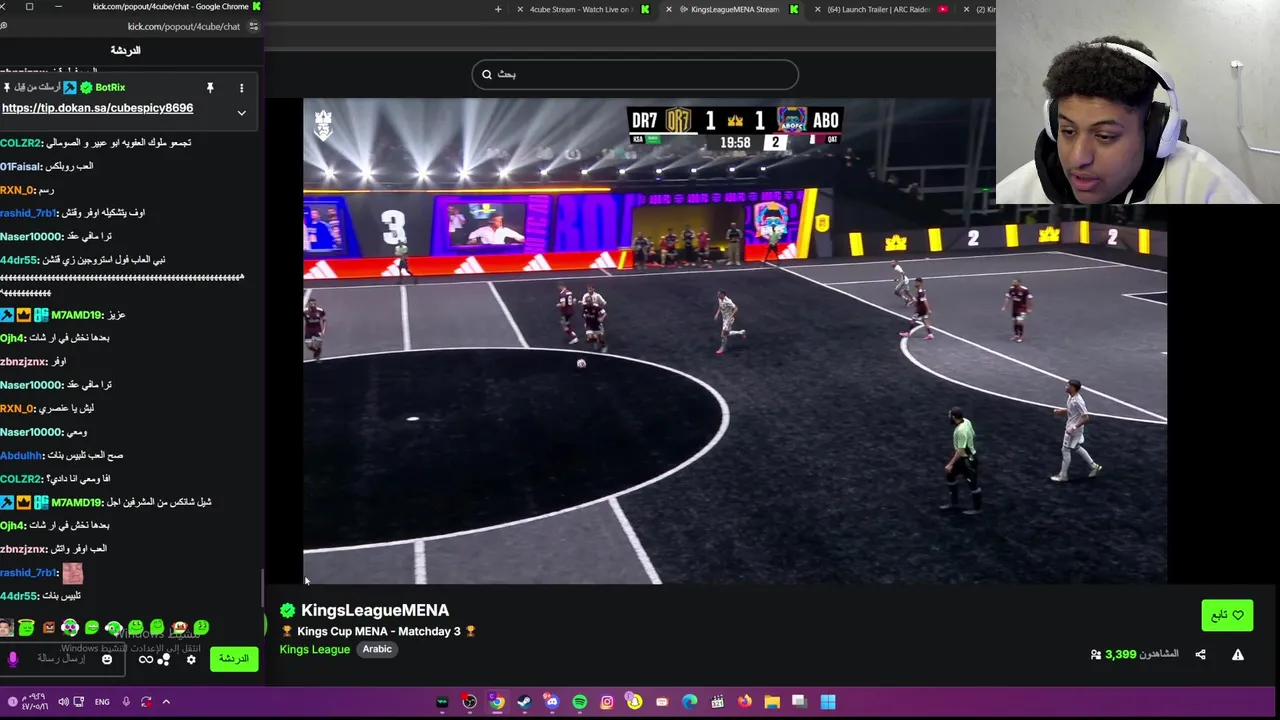Focus the chat message input field
This screenshot has width=1280, height=720.
point(62,659)
